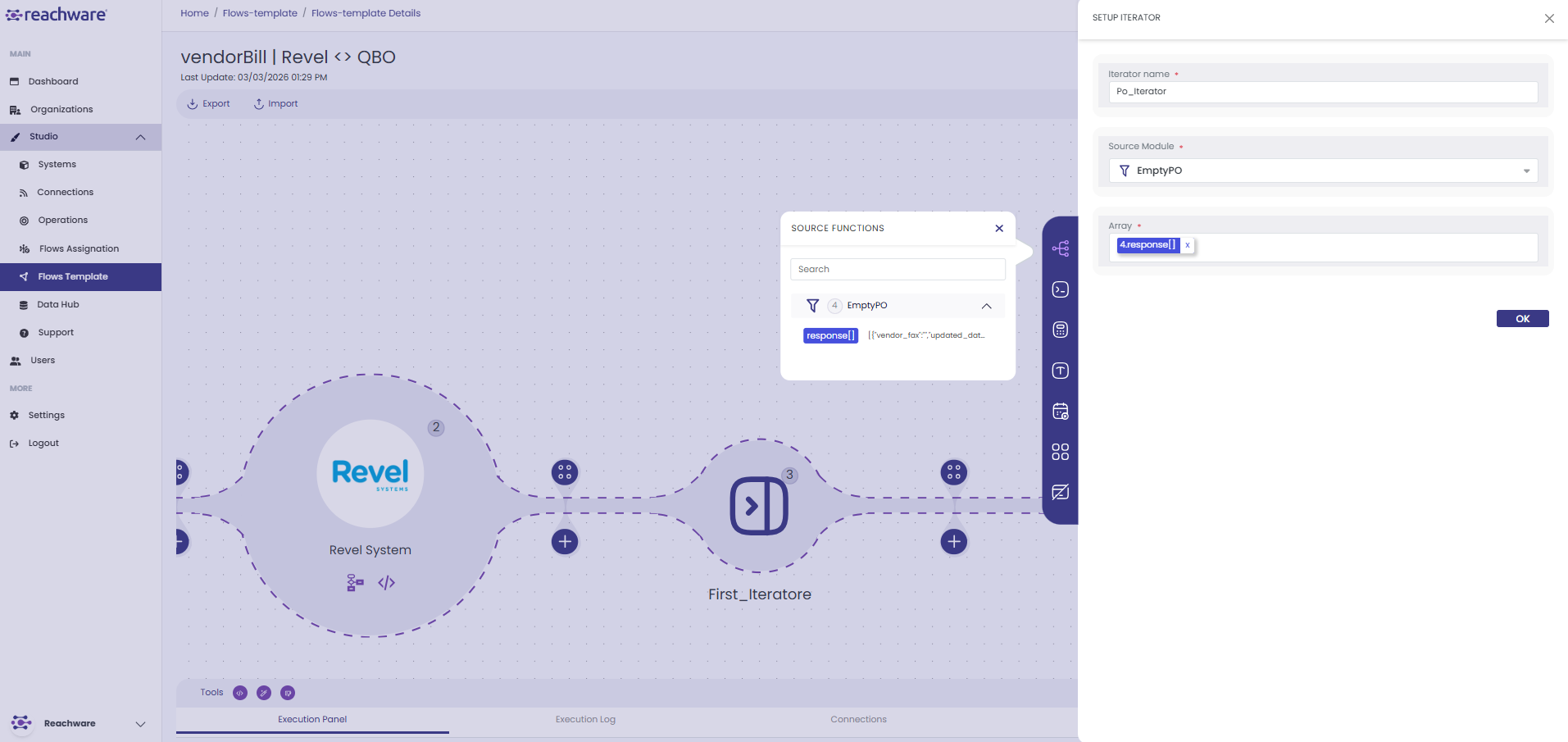The image size is (1568, 742).
Task: Select Flows Template in the sidebar
Action: click(80, 277)
